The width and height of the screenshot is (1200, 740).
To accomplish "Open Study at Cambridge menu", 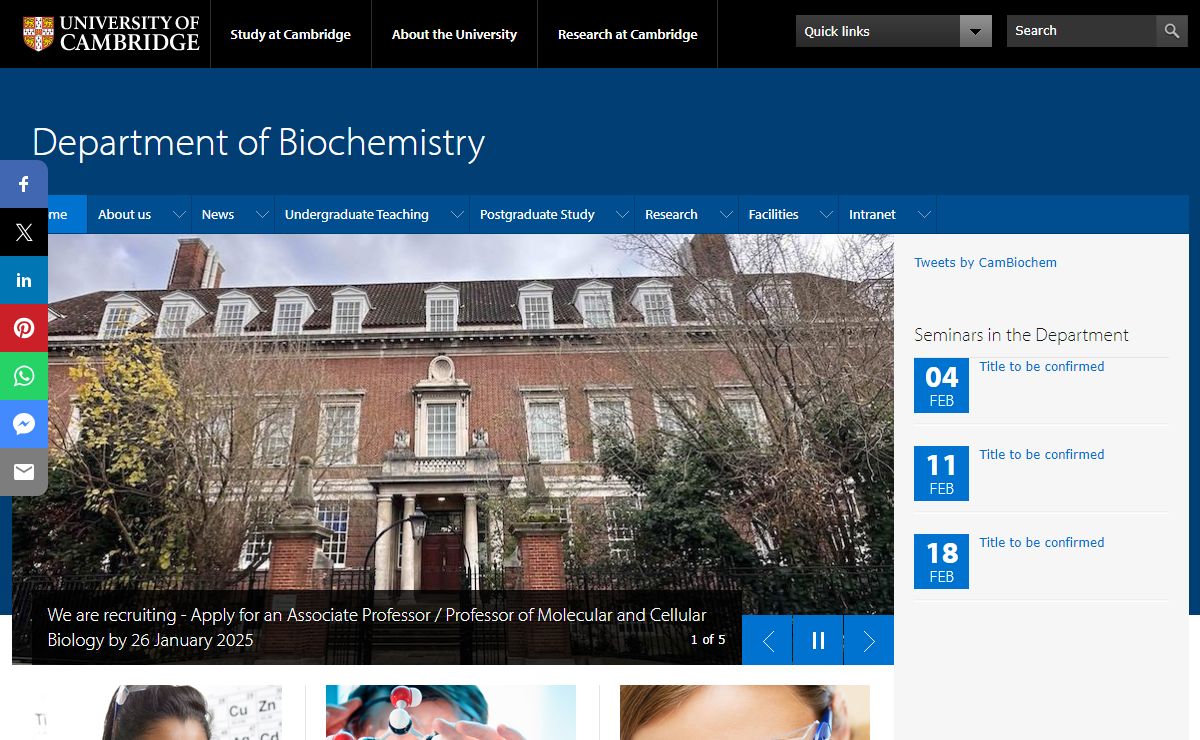I will click(x=291, y=34).
